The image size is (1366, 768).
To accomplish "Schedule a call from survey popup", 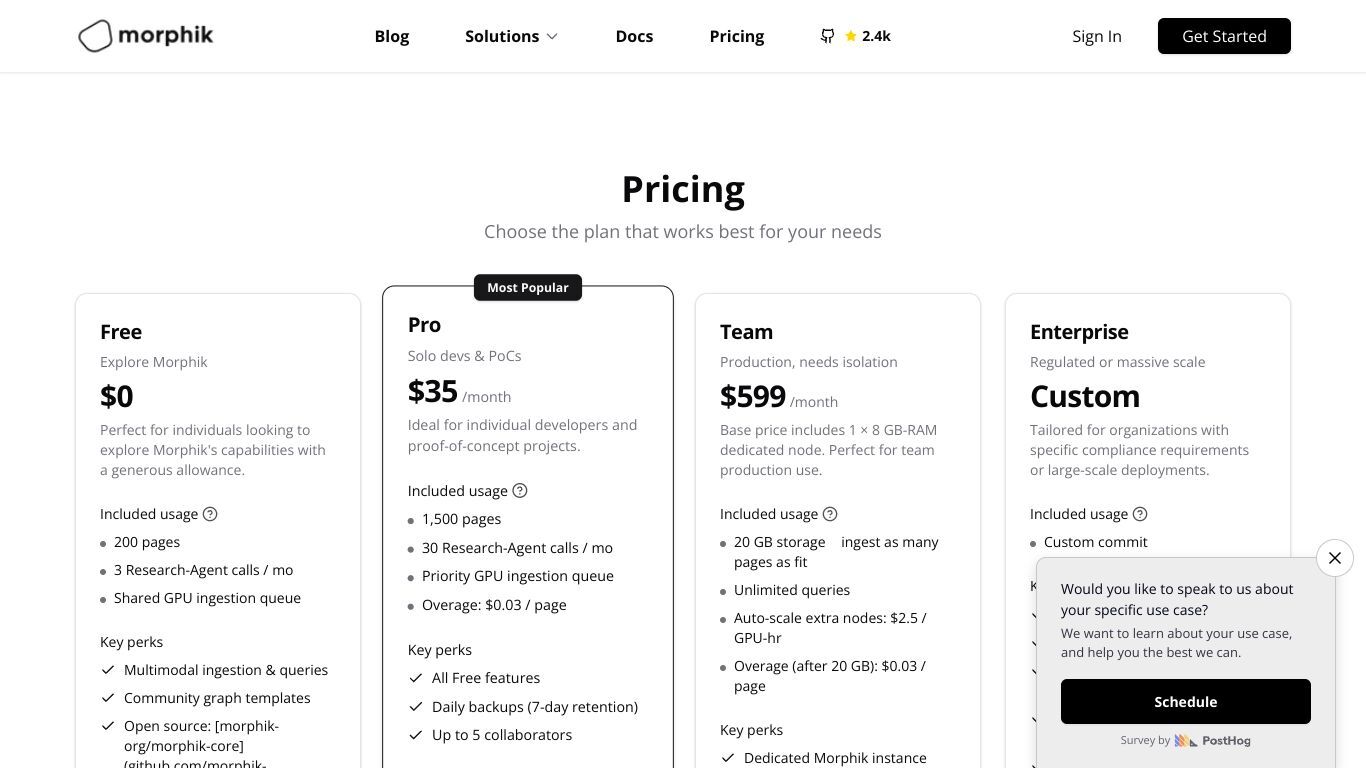I will [x=1186, y=702].
